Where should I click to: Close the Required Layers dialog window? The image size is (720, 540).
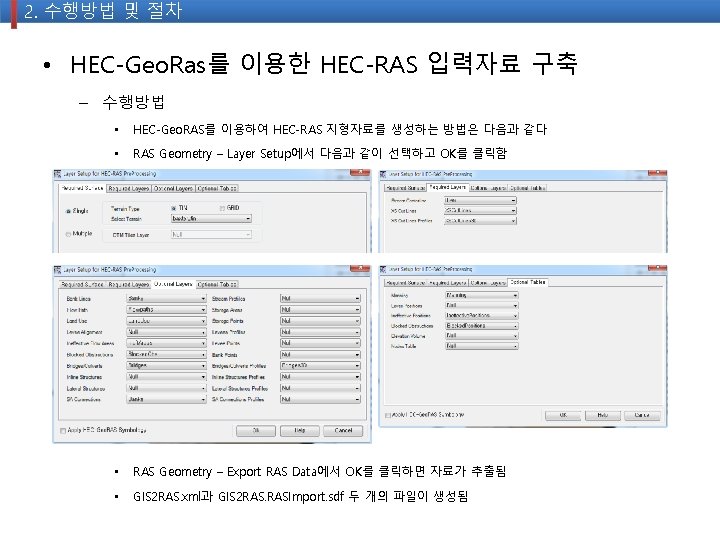click(657, 173)
